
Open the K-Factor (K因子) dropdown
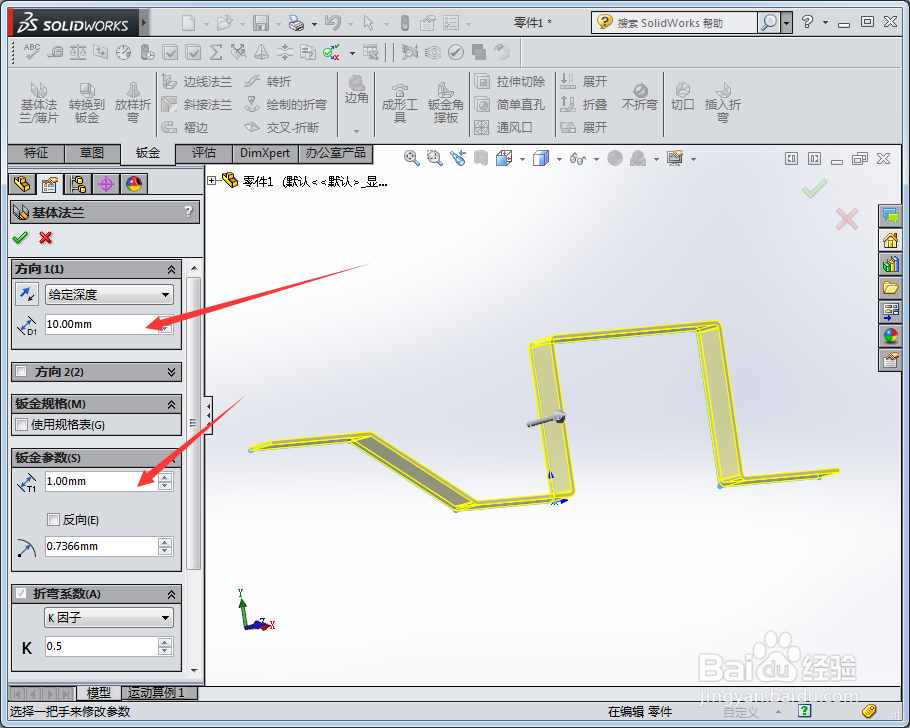109,617
